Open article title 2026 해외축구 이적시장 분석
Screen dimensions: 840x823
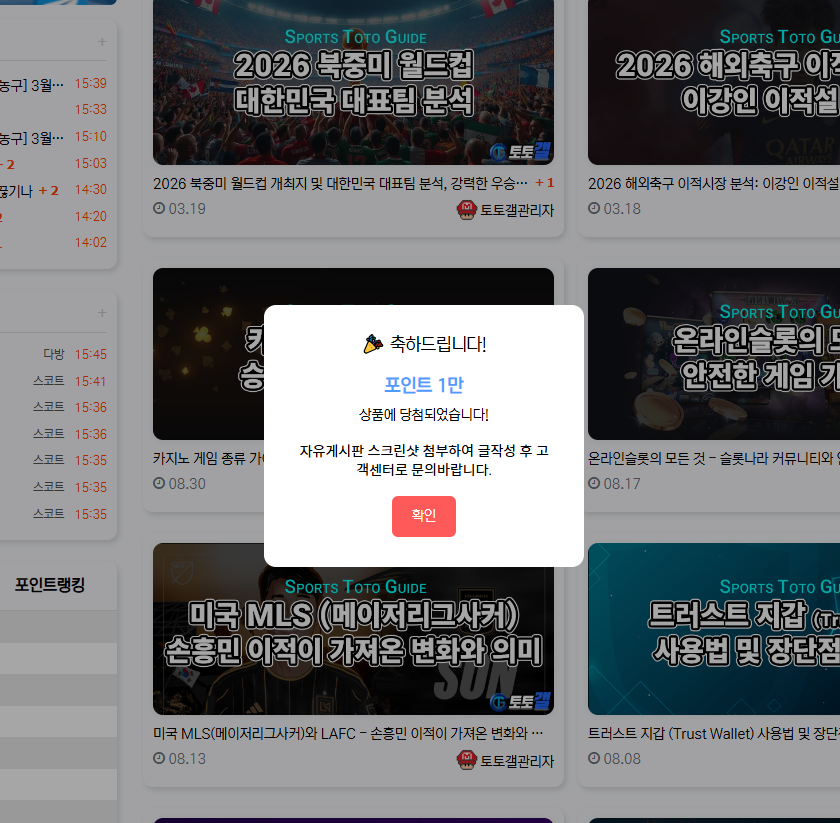(714, 184)
